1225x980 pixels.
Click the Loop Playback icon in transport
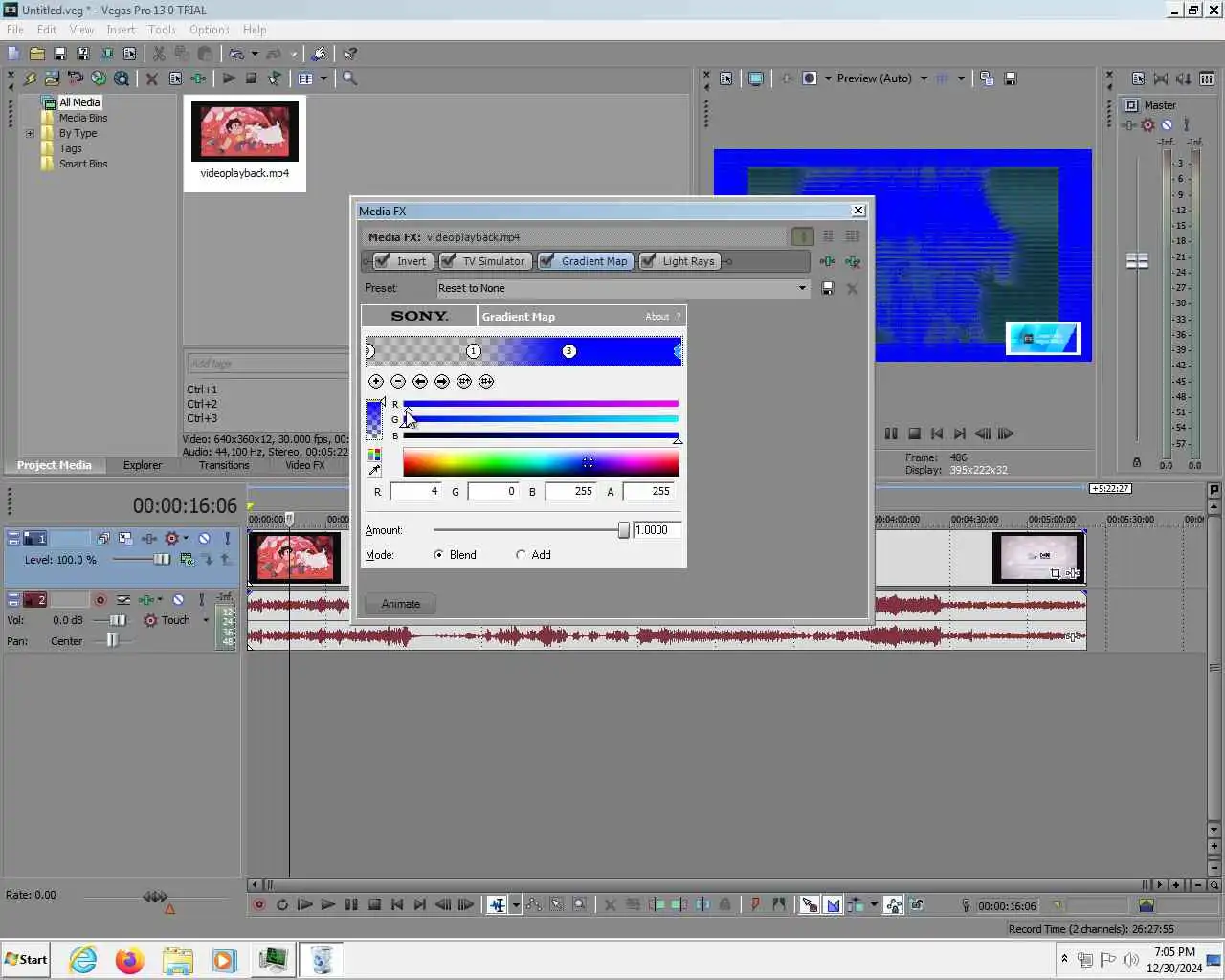[282, 904]
